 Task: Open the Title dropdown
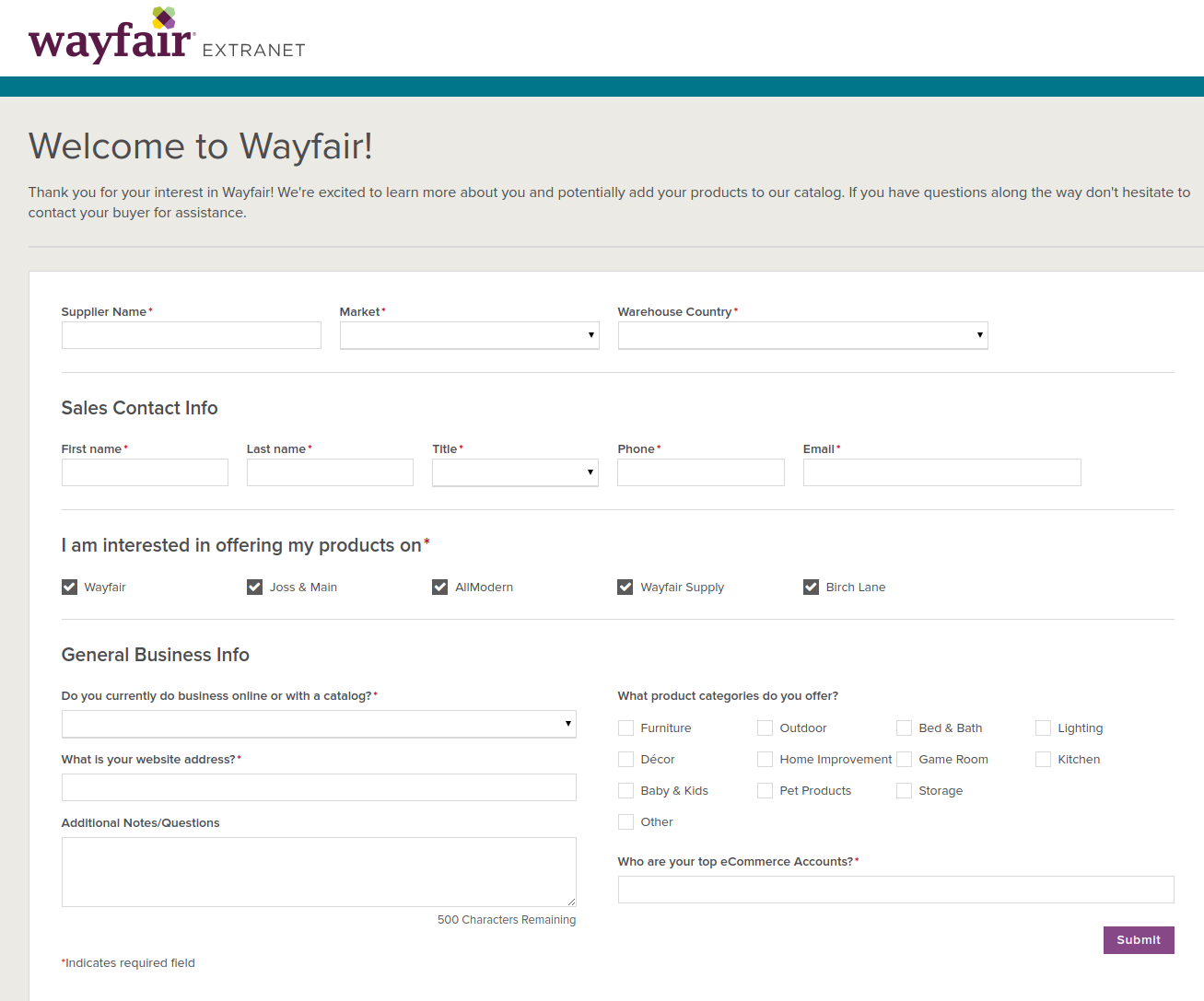point(516,472)
